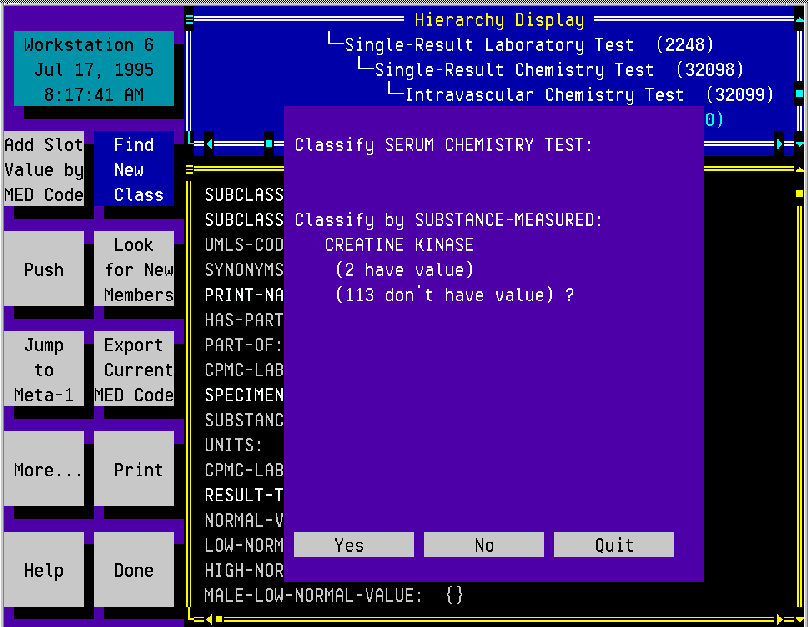Click the Hierarchy Display top-left menu icon
This screenshot has height=627, width=808.
point(189,20)
